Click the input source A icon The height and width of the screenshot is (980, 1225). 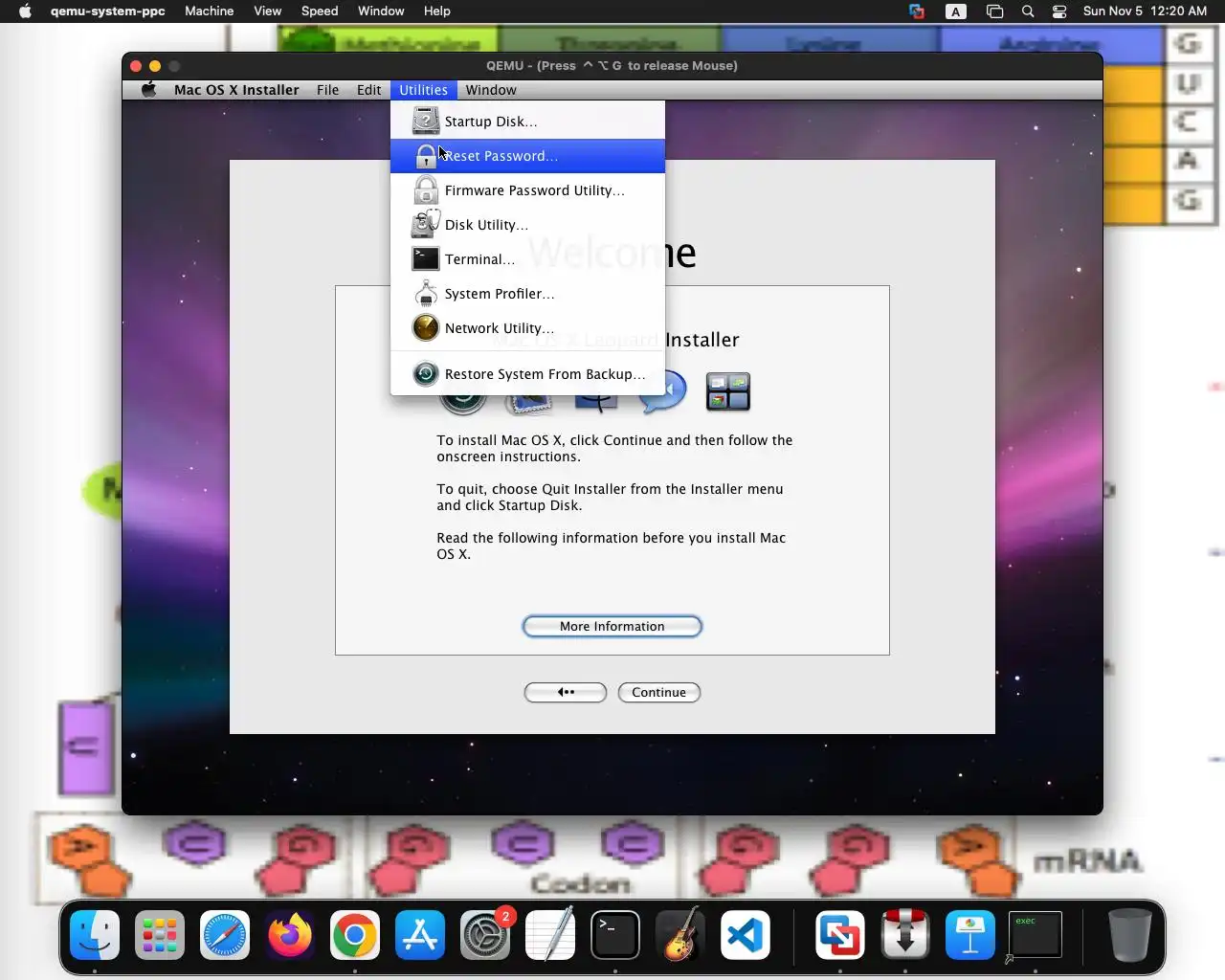[955, 11]
